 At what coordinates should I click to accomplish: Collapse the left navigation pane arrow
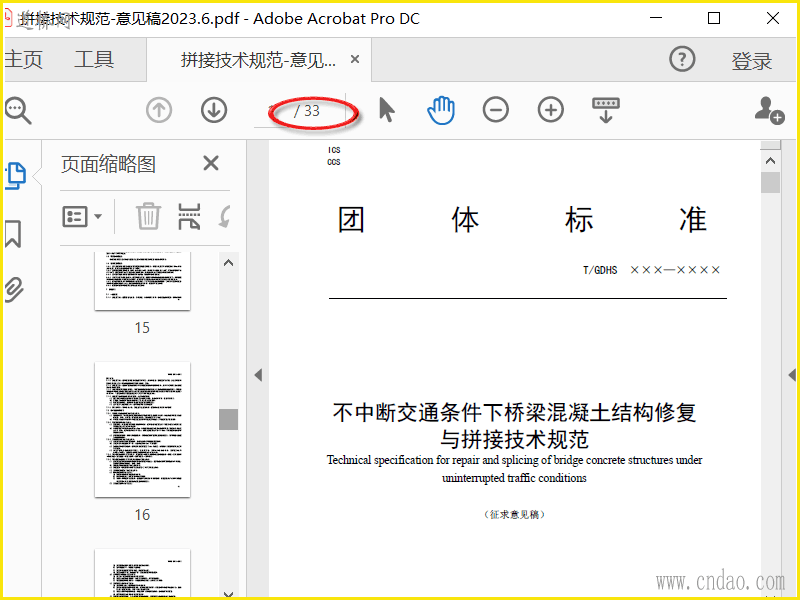[258, 376]
